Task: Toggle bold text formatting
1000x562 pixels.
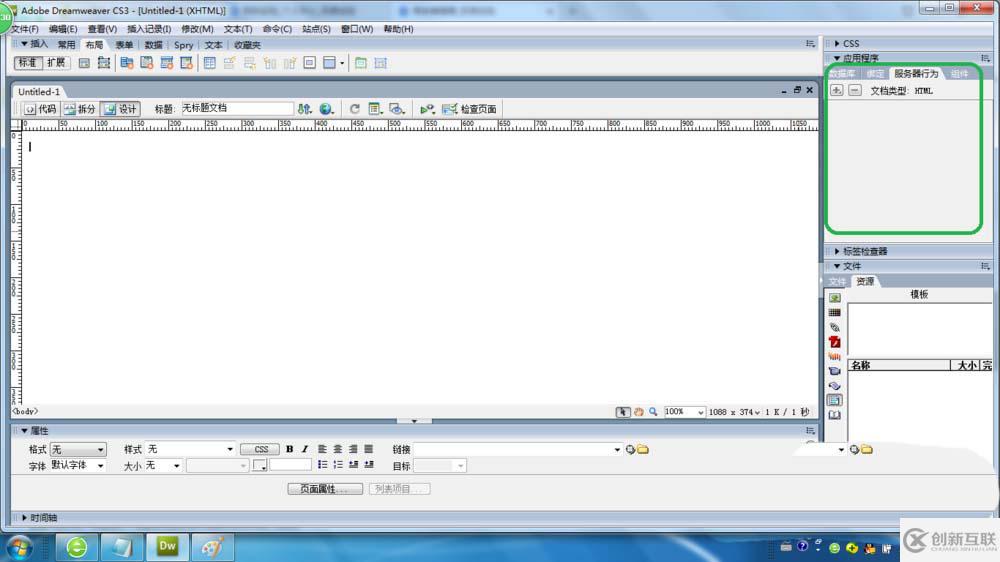Action: (x=290, y=449)
